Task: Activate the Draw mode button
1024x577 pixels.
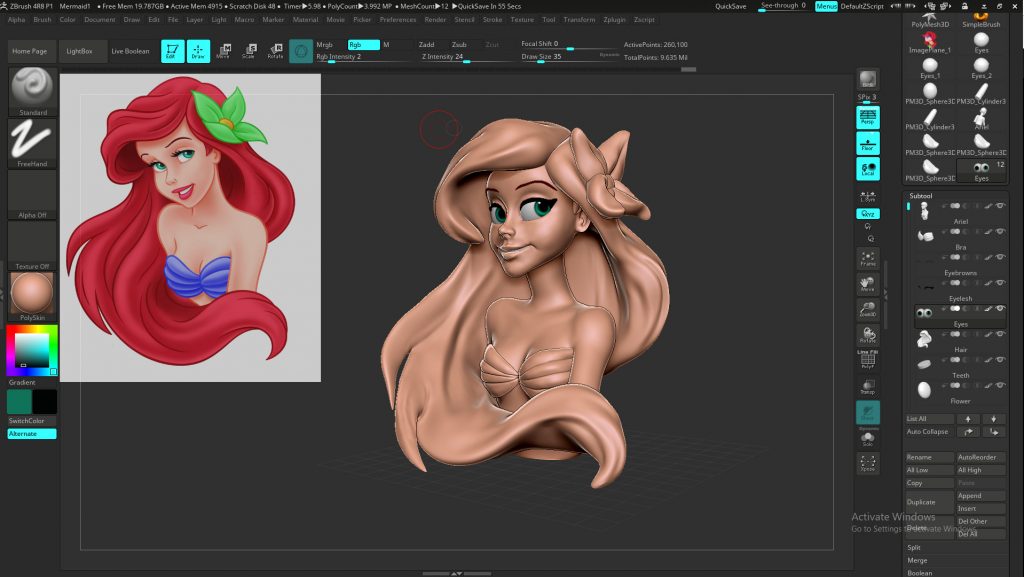Action: pyautogui.click(x=198, y=51)
